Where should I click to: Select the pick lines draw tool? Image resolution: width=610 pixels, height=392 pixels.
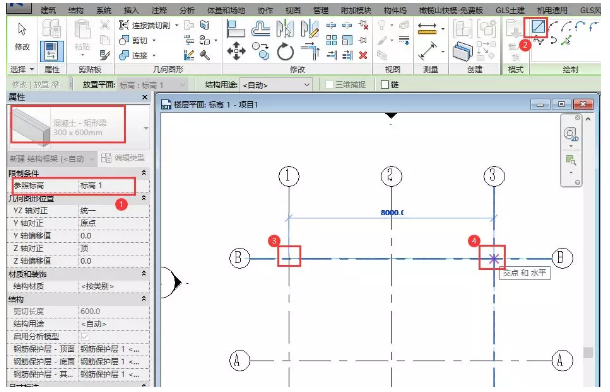566,40
